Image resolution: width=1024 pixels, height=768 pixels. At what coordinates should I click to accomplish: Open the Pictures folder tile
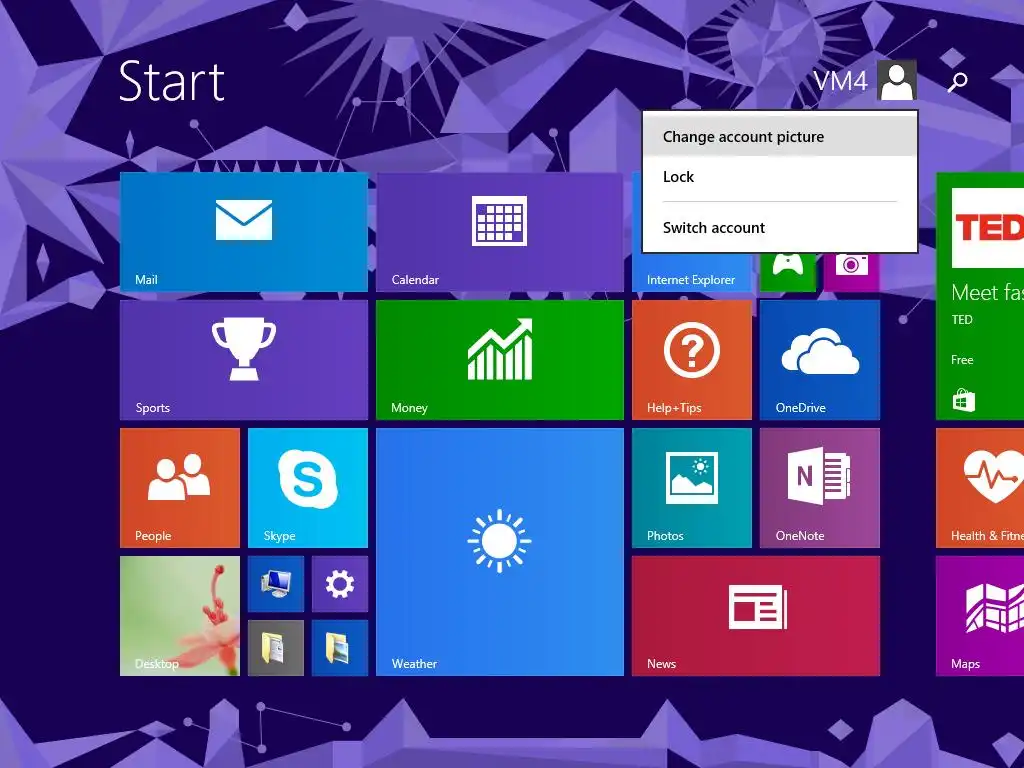tap(340, 648)
